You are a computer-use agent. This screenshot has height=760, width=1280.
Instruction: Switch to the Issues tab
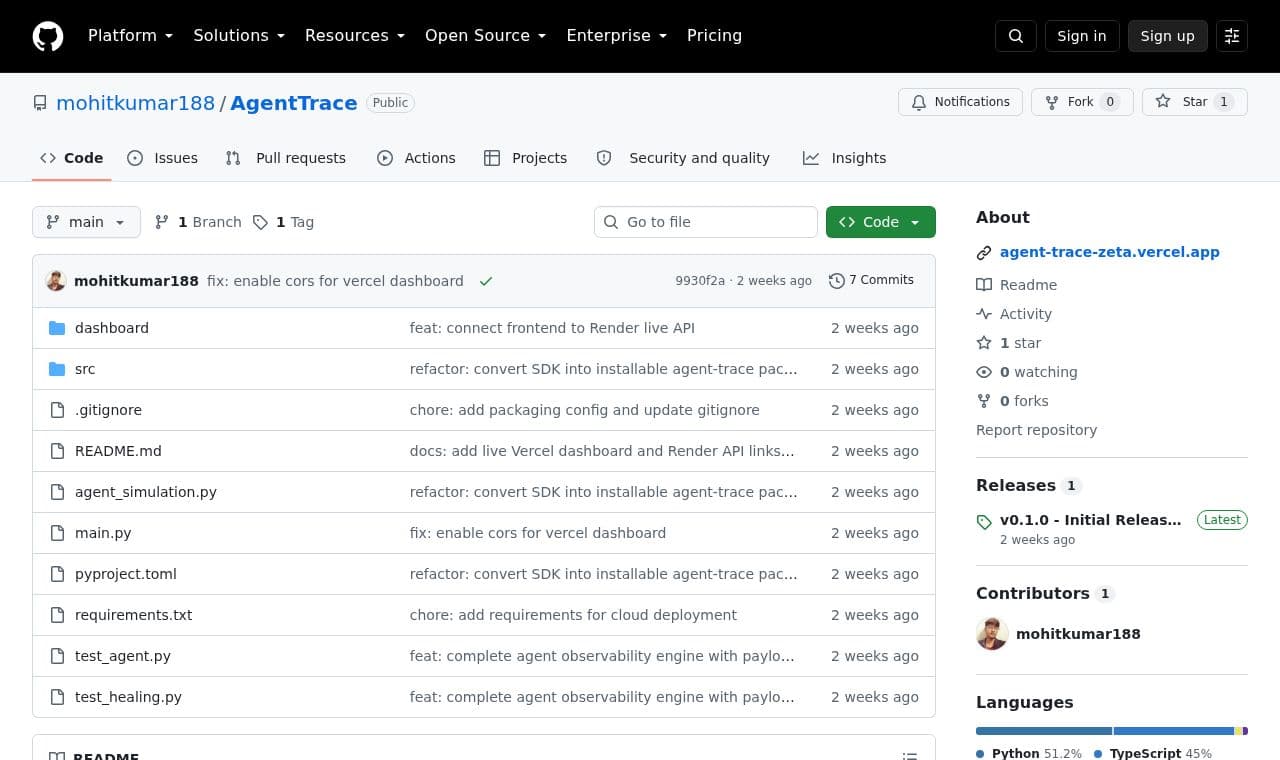point(163,158)
